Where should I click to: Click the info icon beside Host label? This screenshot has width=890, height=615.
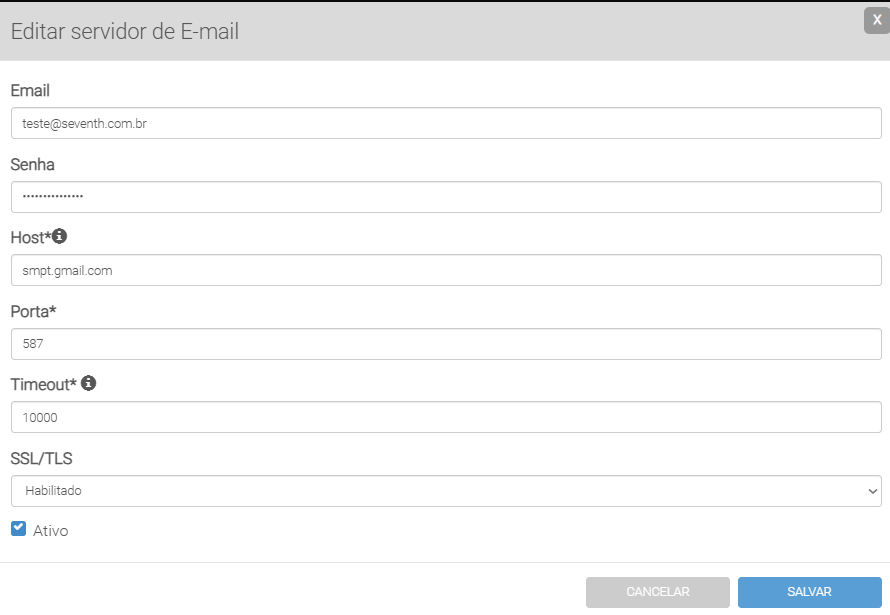60,237
